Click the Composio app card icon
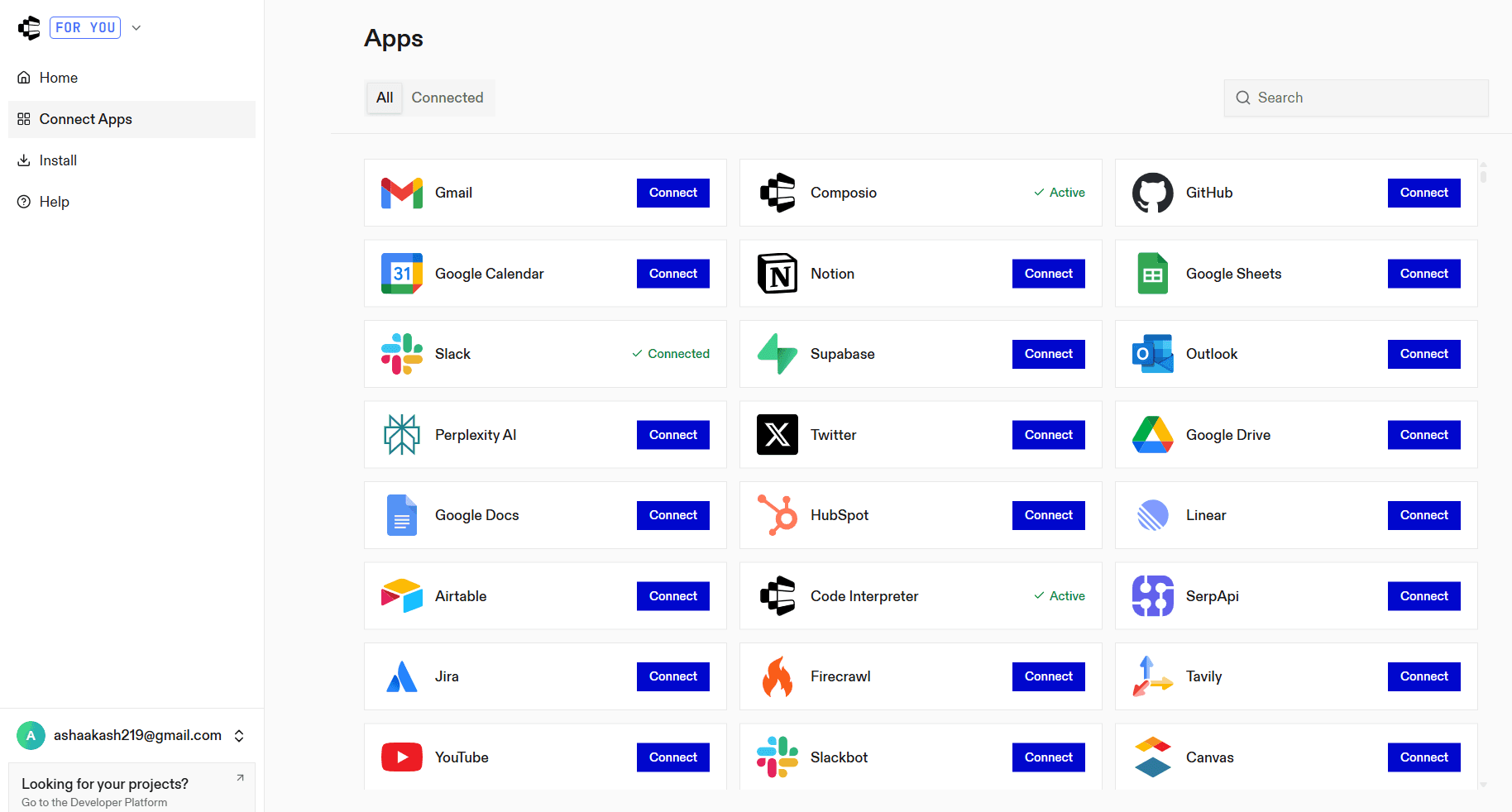Image resolution: width=1512 pixels, height=812 pixels. coord(778,193)
